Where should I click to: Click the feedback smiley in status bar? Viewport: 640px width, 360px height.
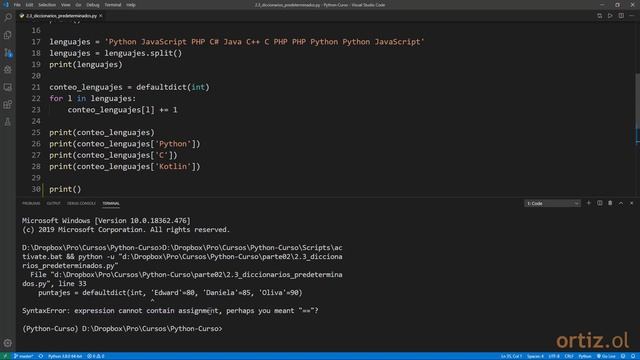pyautogui.click(x=623, y=356)
